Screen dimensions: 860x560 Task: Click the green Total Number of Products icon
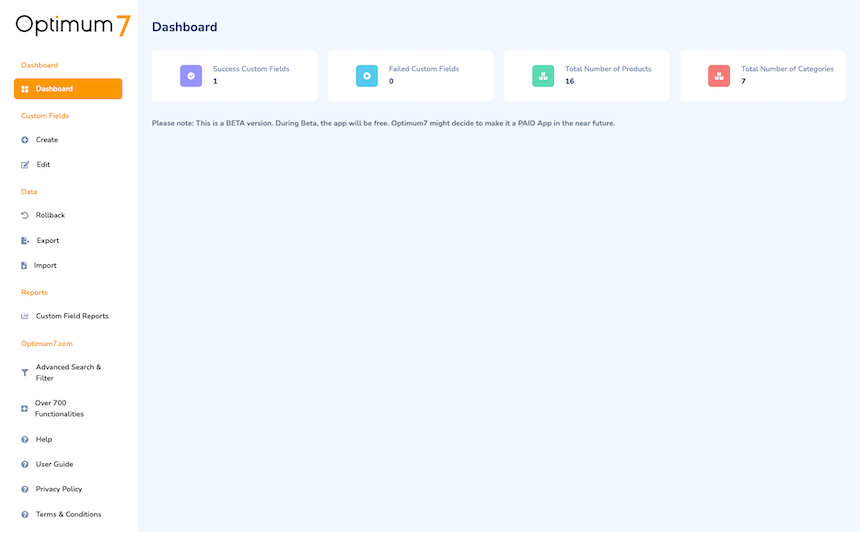click(543, 76)
